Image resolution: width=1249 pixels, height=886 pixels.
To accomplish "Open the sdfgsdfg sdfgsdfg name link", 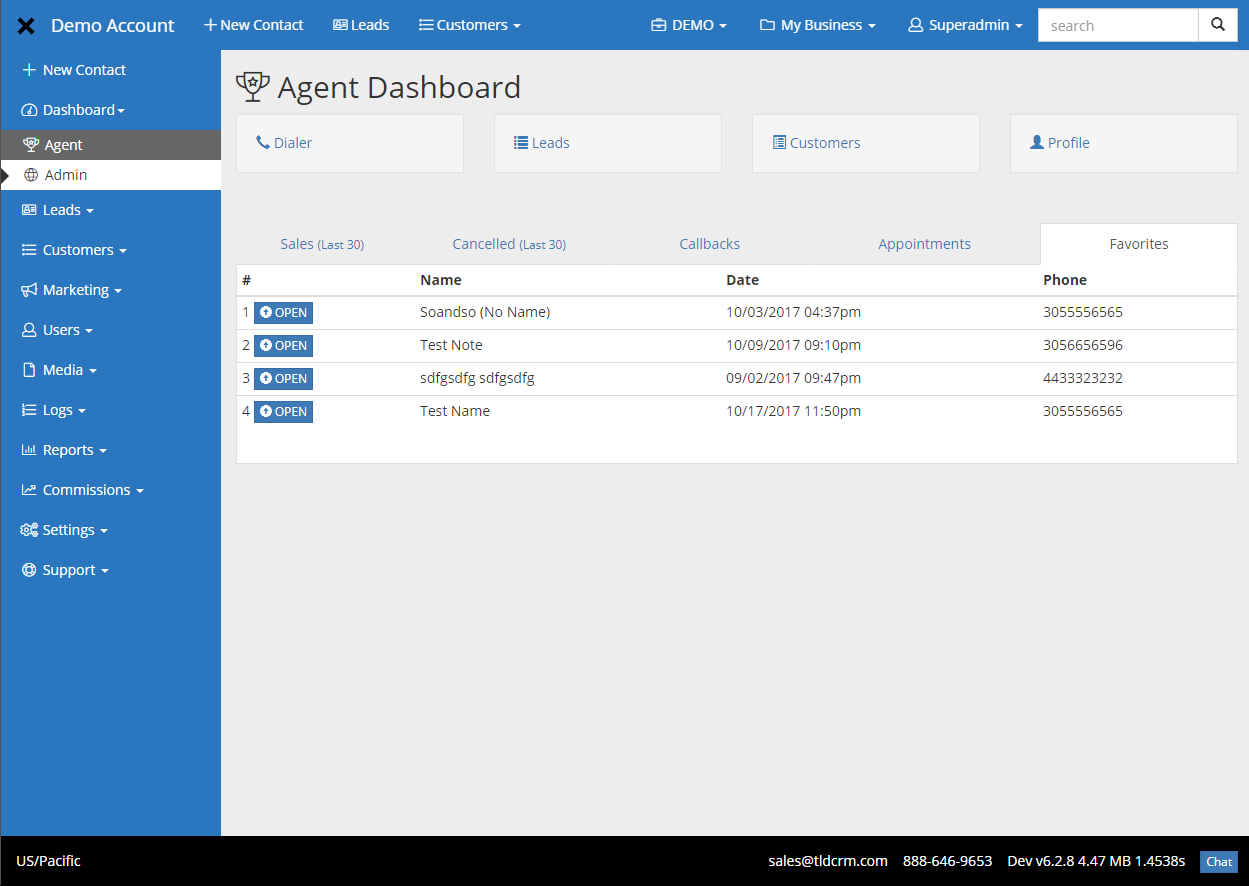I will pos(477,378).
